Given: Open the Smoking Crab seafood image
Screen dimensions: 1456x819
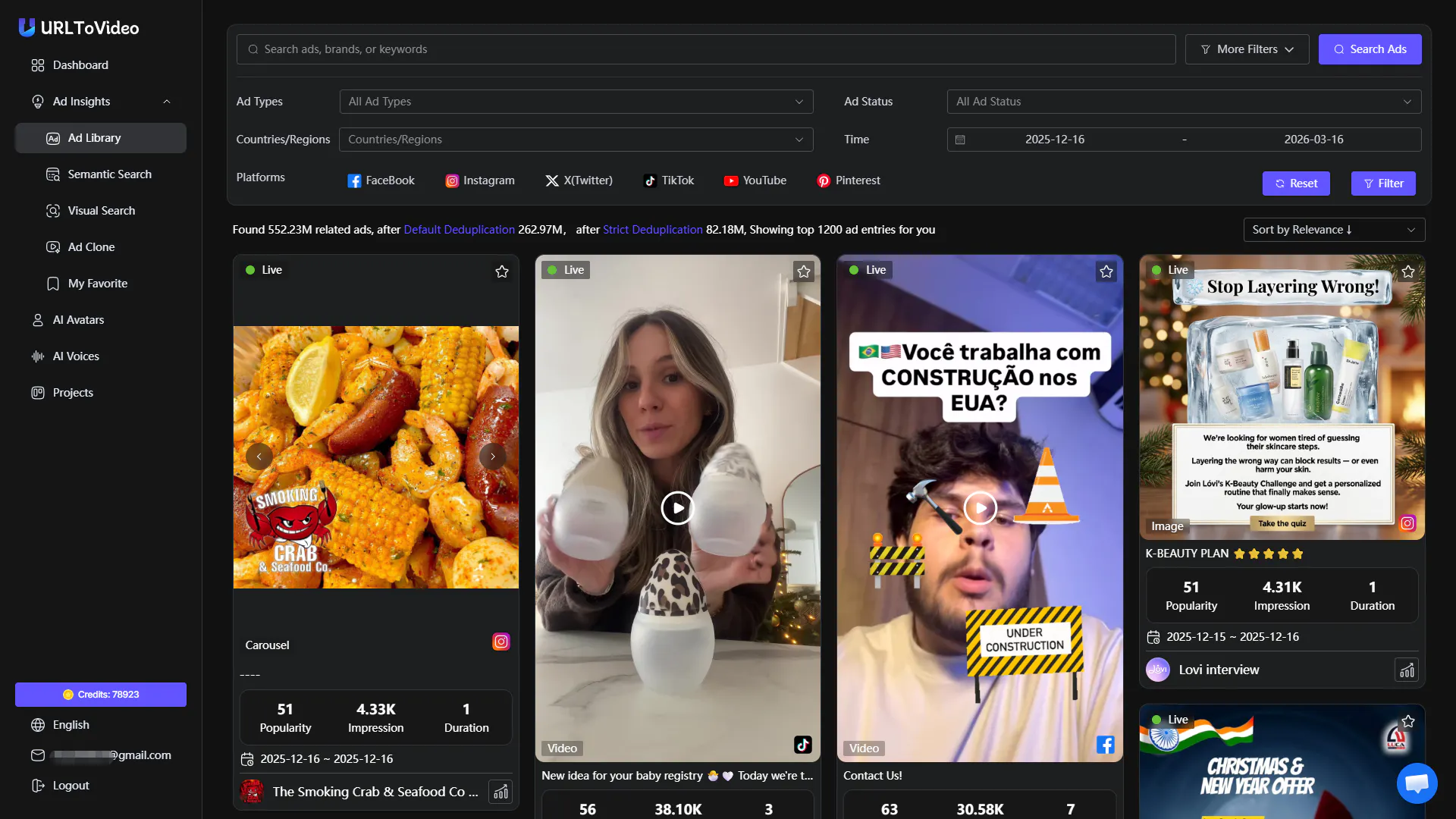Looking at the screenshot, I should tap(376, 457).
